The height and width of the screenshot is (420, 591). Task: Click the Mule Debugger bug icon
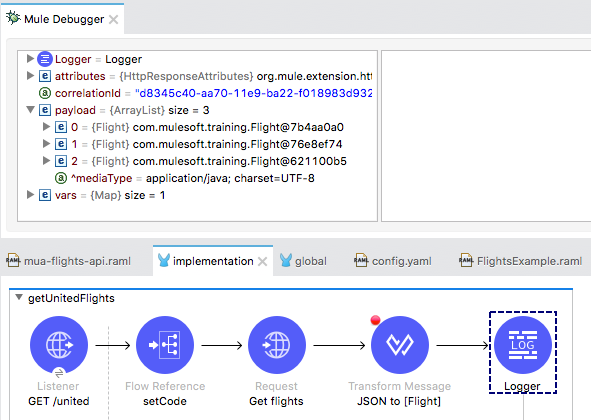coord(13,18)
